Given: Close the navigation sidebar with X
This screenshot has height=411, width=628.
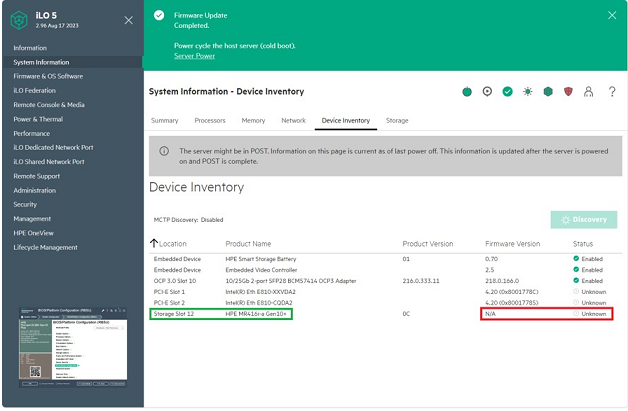Looking at the screenshot, I should click(x=129, y=20).
